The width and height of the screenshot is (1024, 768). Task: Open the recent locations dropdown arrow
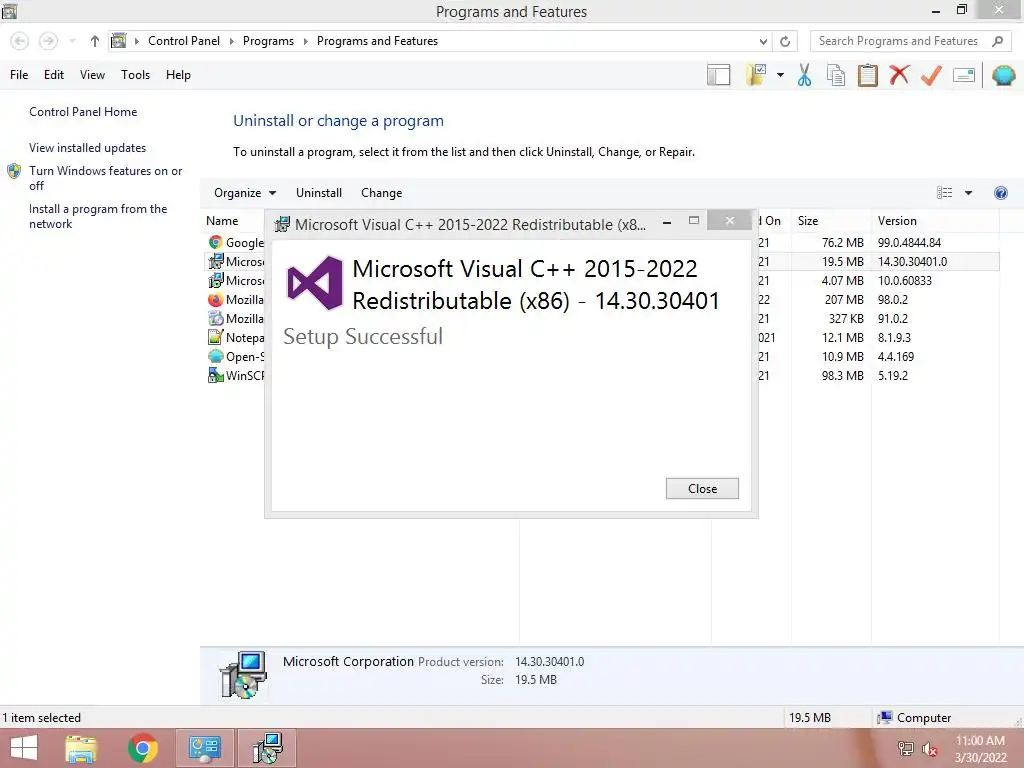[72, 41]
